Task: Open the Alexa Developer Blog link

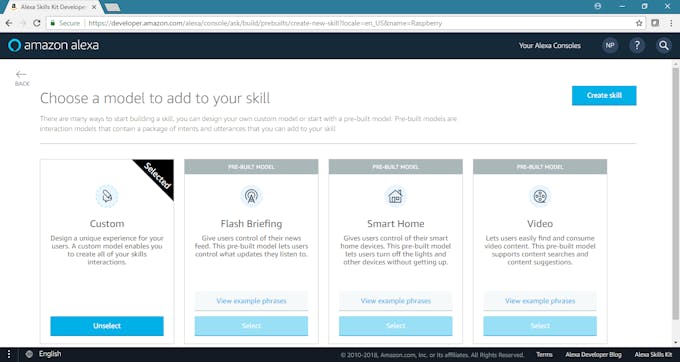Action: (593, 355)
